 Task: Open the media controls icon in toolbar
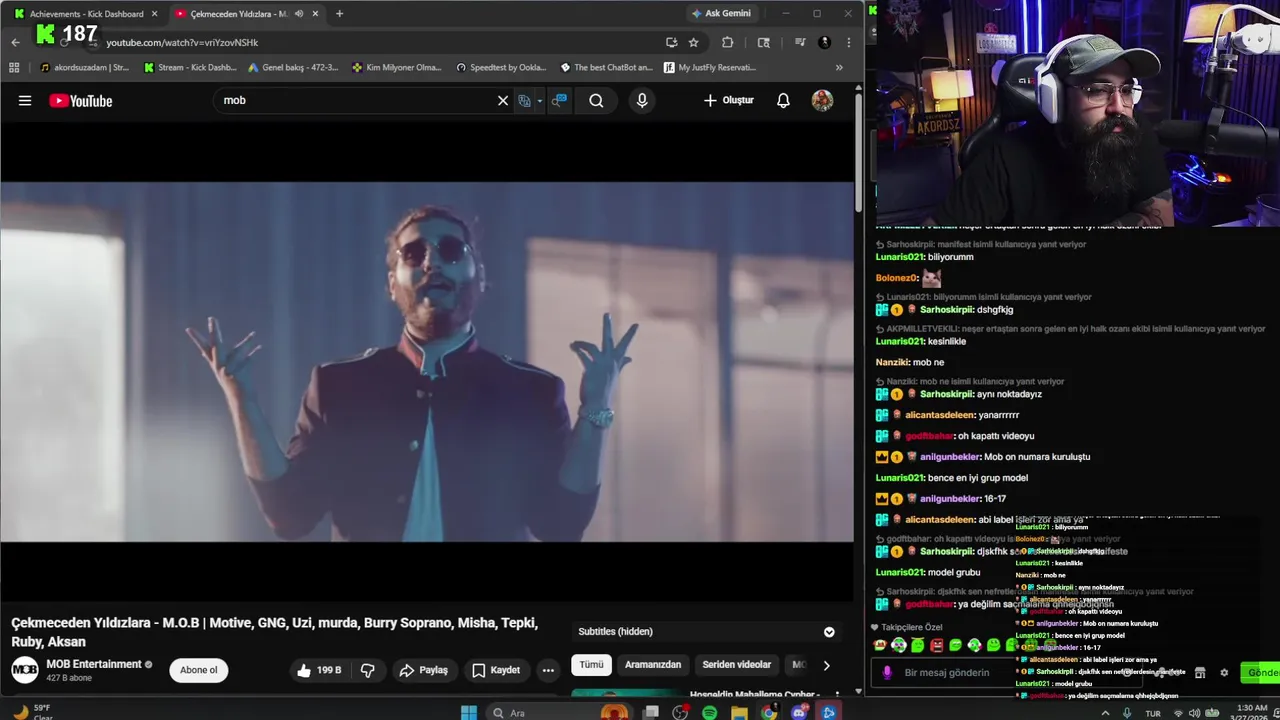800,42
